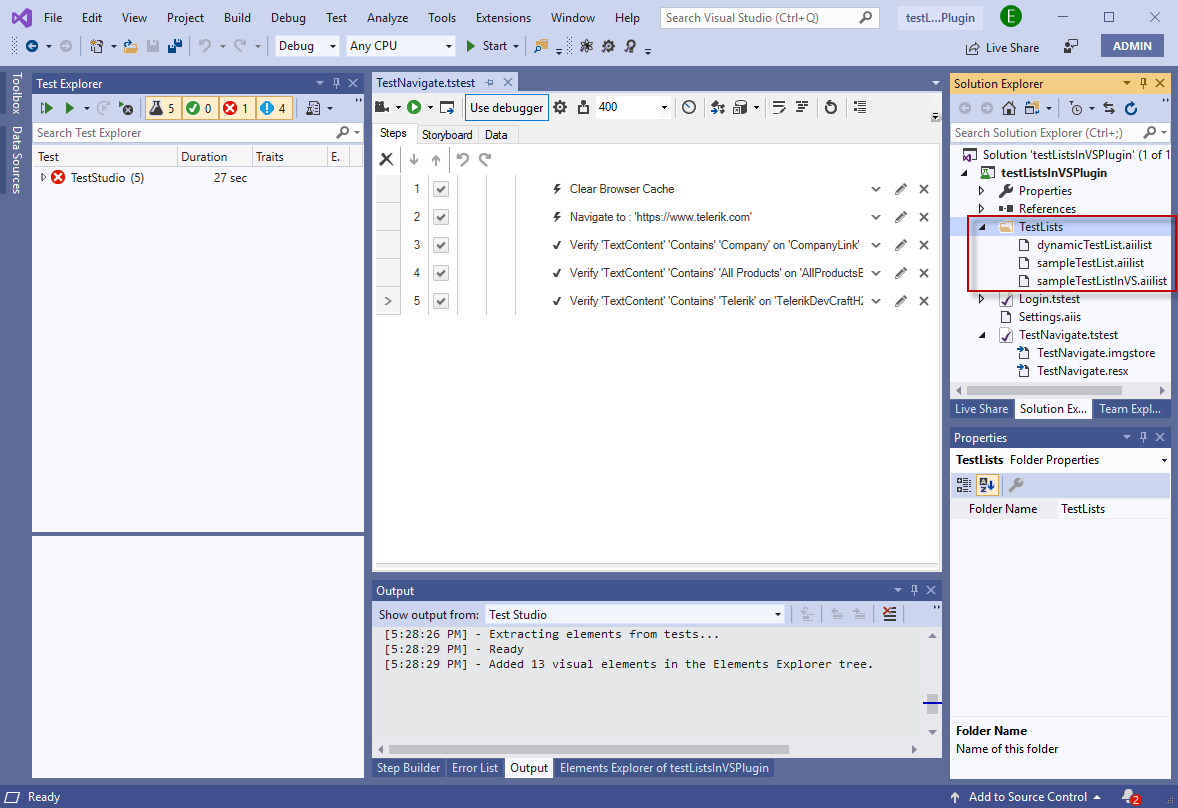Viewport: 1178px width, 808px height.
Task: Switch to the Error List tab
Action: (x=475, y=767)
